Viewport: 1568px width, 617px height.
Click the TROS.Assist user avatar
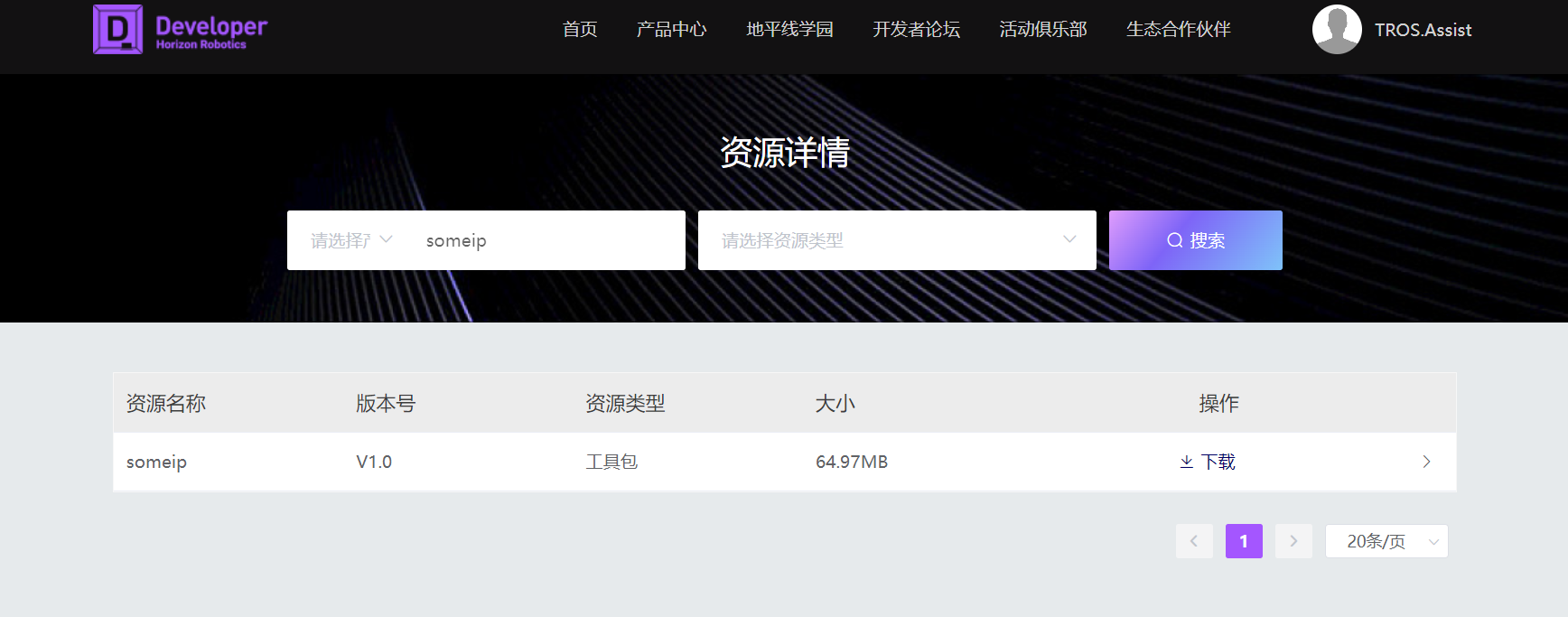[1337, 30]
